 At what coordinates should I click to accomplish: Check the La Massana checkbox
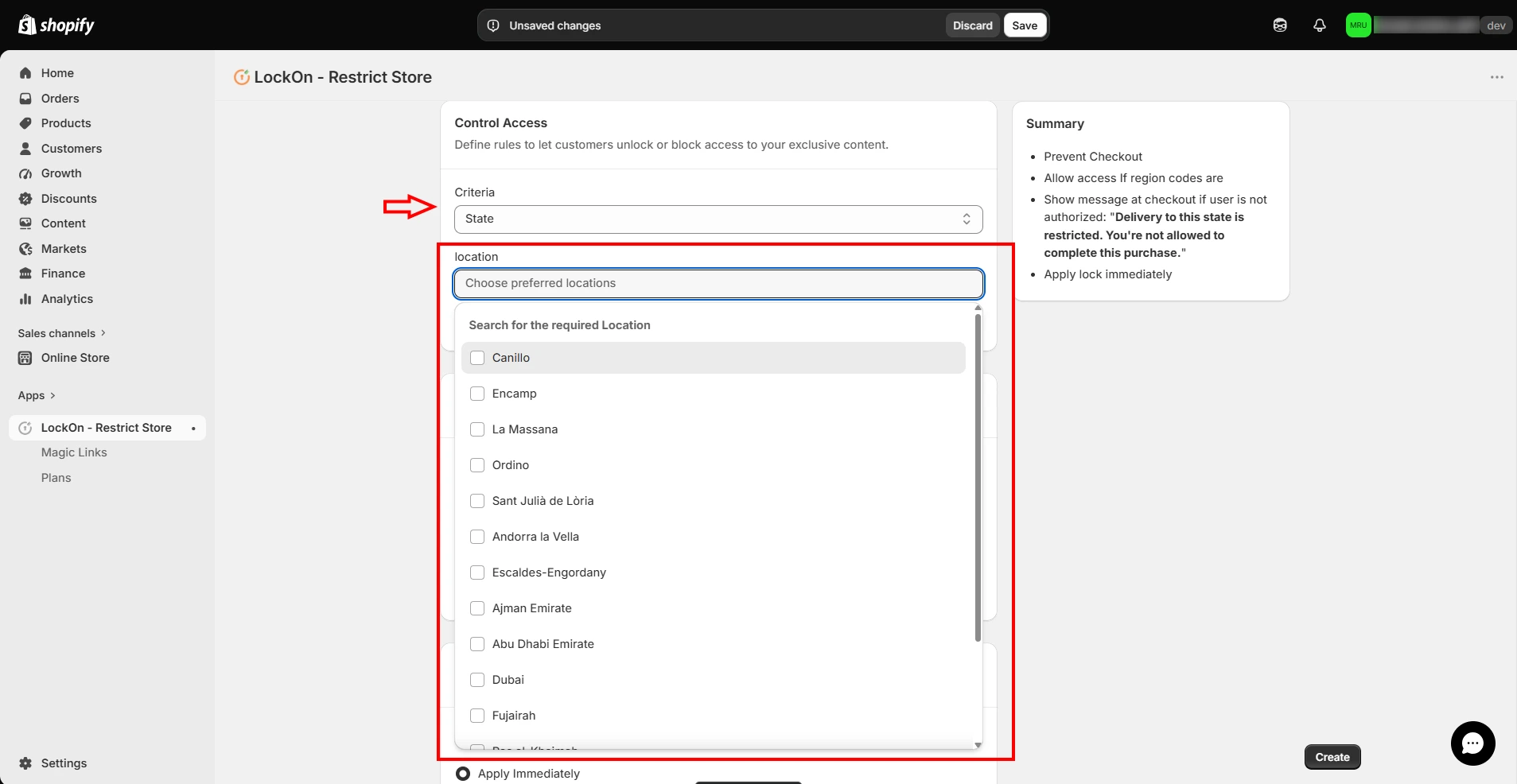[x=477, y=429]
